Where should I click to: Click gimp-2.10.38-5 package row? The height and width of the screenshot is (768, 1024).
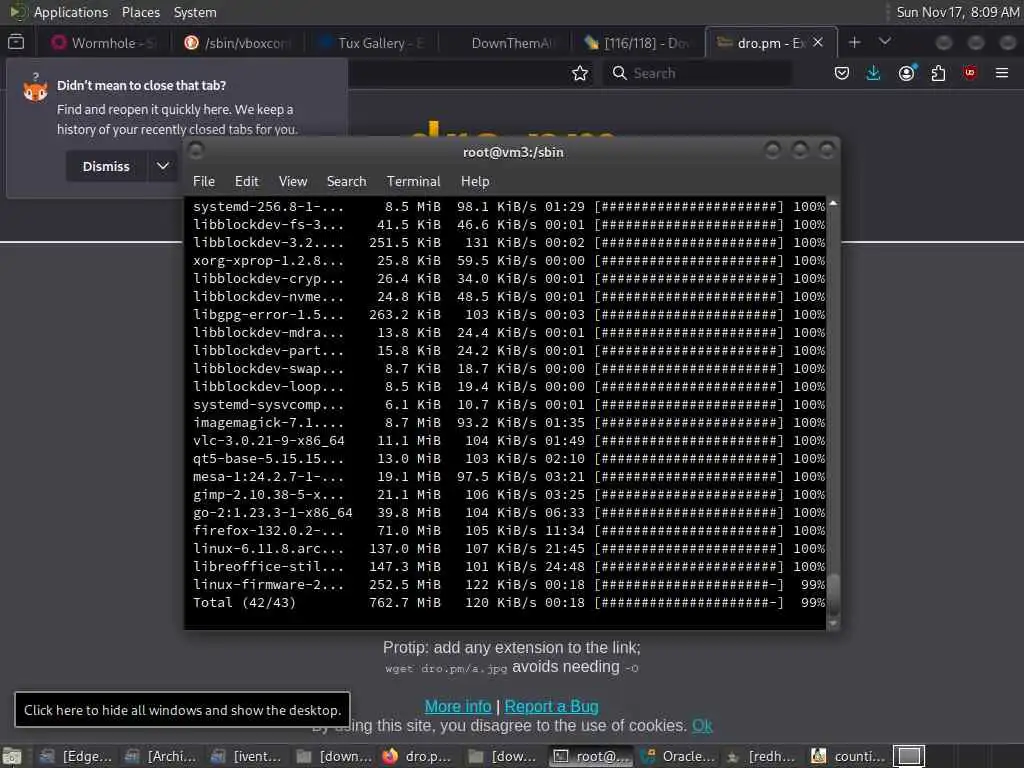509,494
